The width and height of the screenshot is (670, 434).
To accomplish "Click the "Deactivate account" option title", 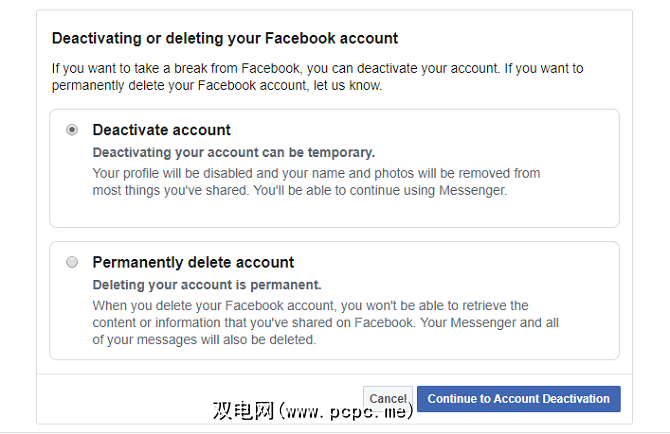I will (x=161, y=130).
